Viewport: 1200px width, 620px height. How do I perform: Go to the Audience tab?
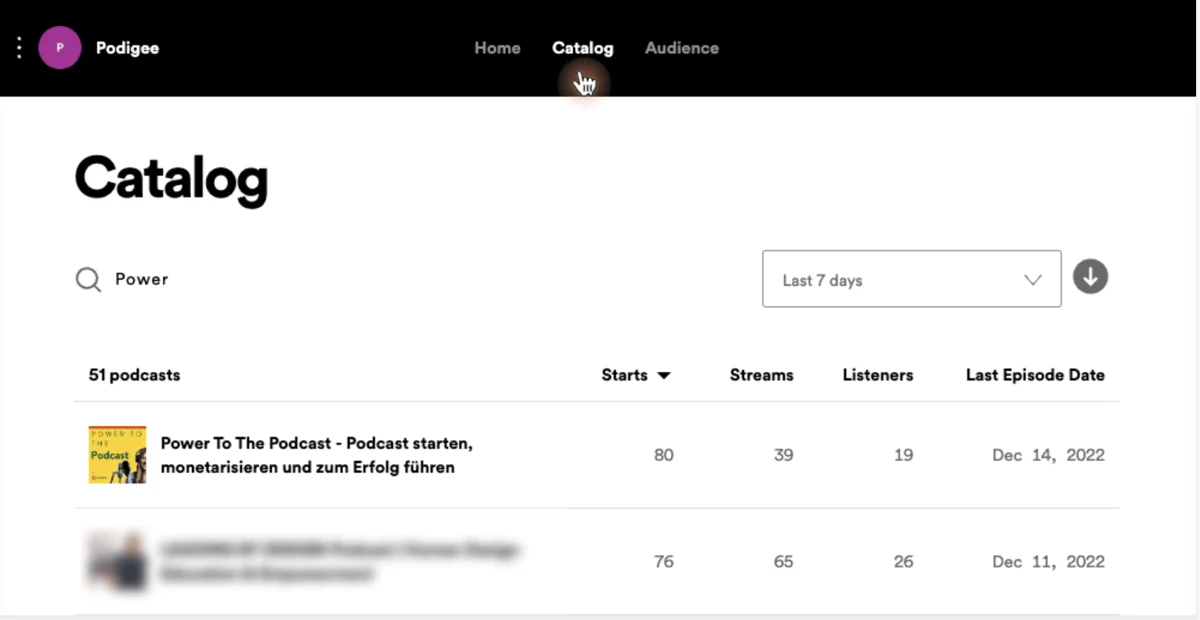pos(682,48)
